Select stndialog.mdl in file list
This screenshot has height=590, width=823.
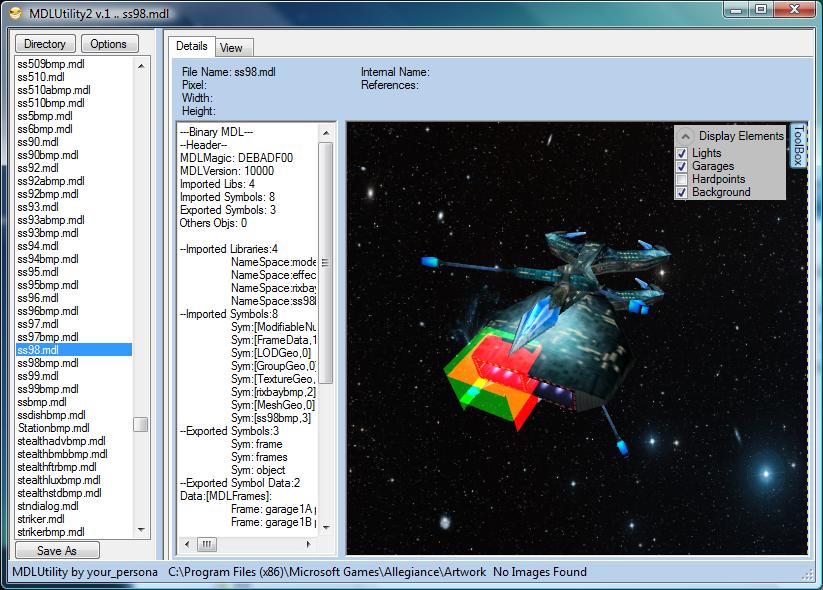pyautogui.click(x=48, y=507)
